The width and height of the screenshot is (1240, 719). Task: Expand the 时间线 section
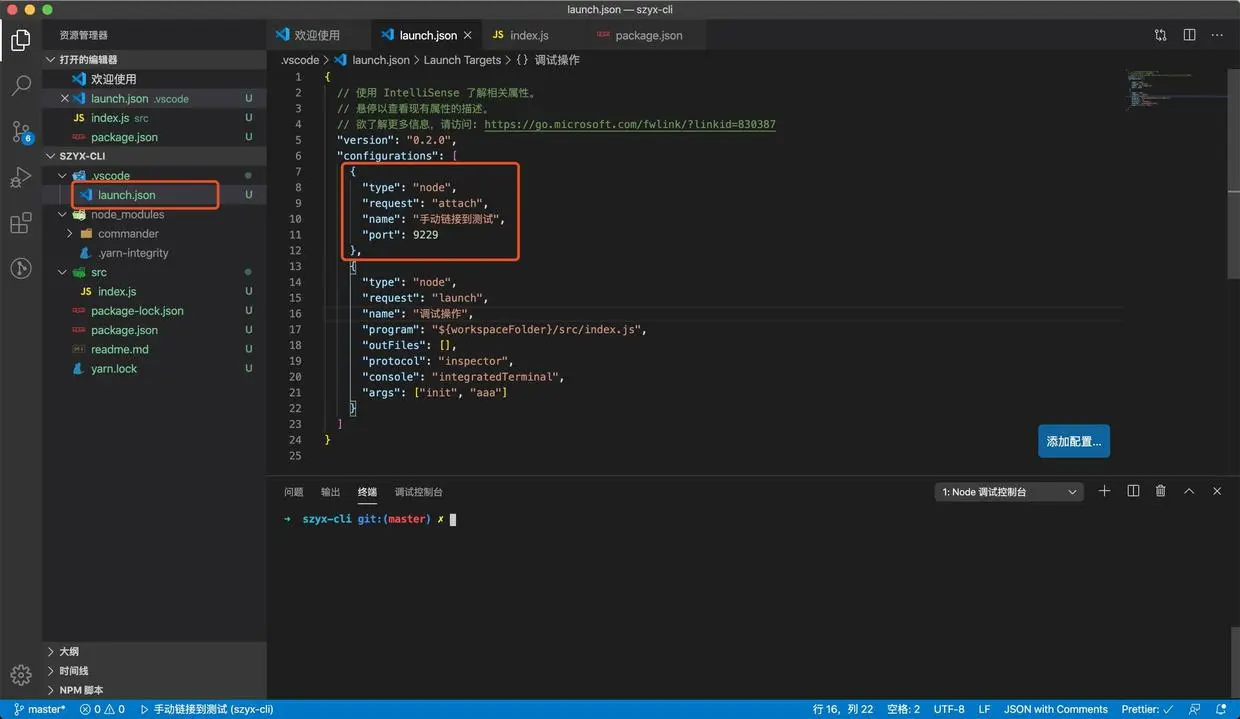pos(154,671)
